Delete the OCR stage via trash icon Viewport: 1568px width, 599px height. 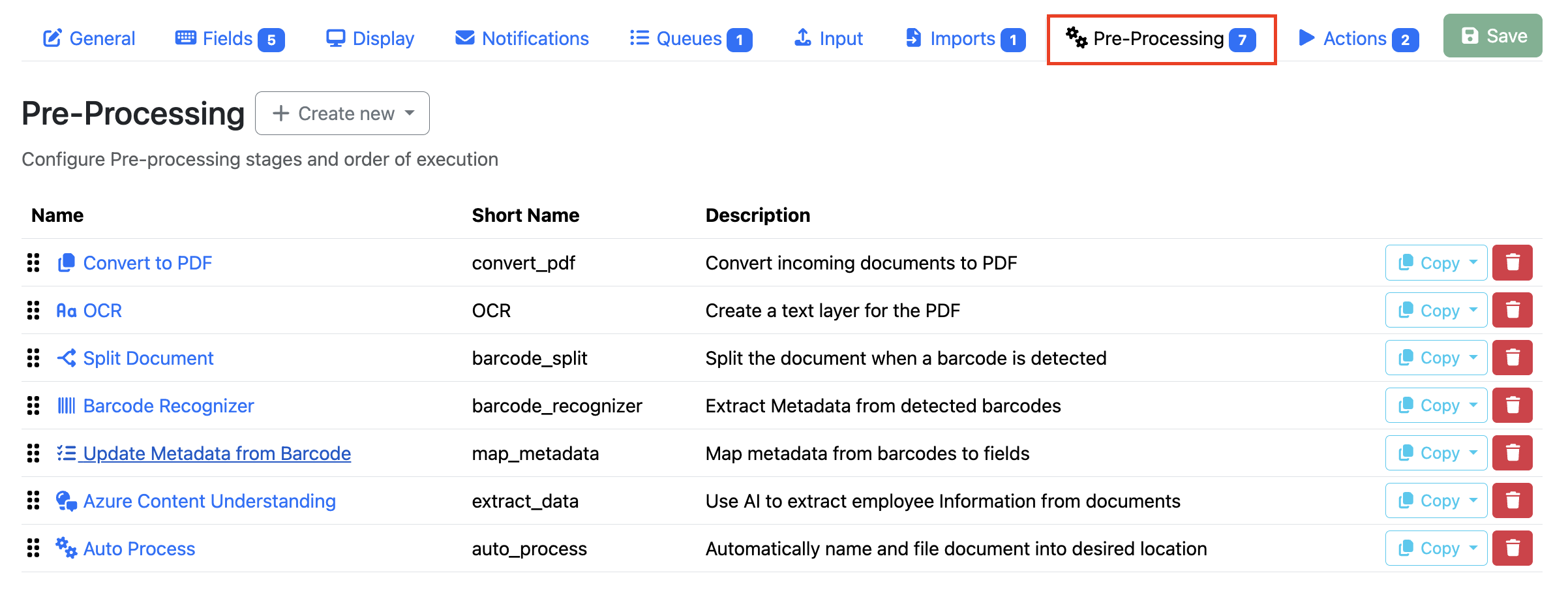1512,311
